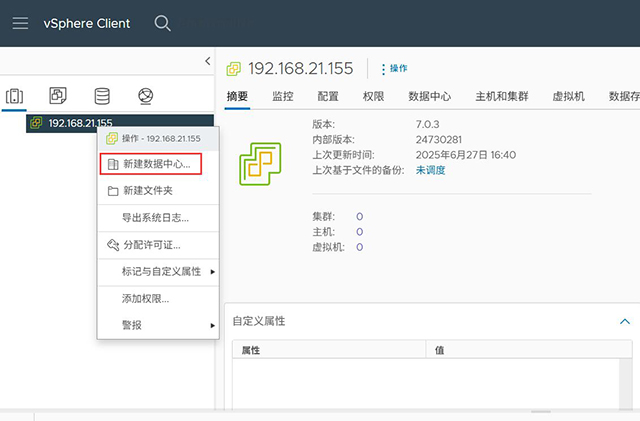Click the large vCenter logo in summary
Screen dimensions: 640x421
tap(260, 163)
